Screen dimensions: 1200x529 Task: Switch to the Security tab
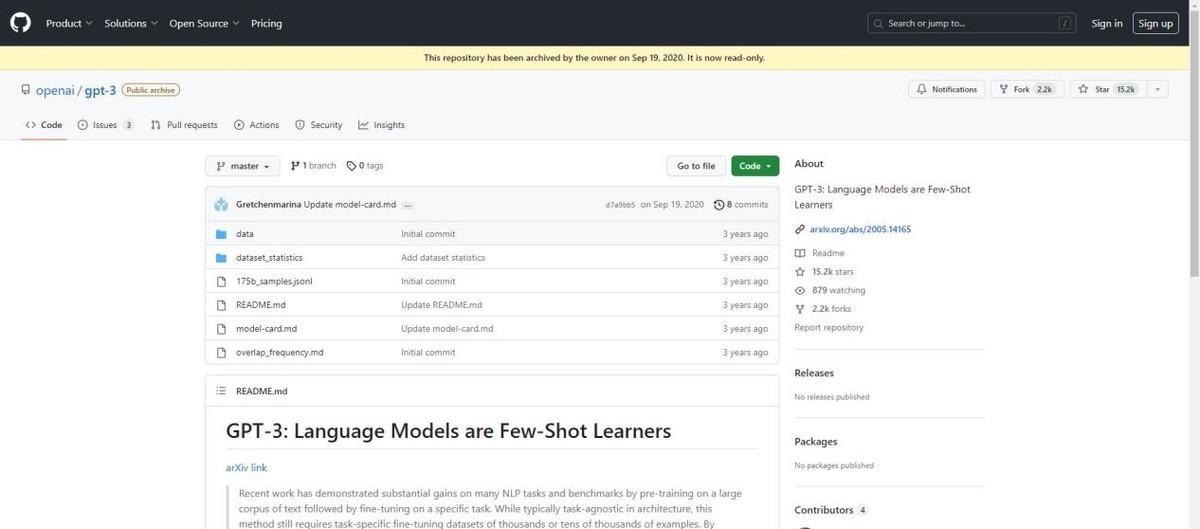tap(319, 125)
